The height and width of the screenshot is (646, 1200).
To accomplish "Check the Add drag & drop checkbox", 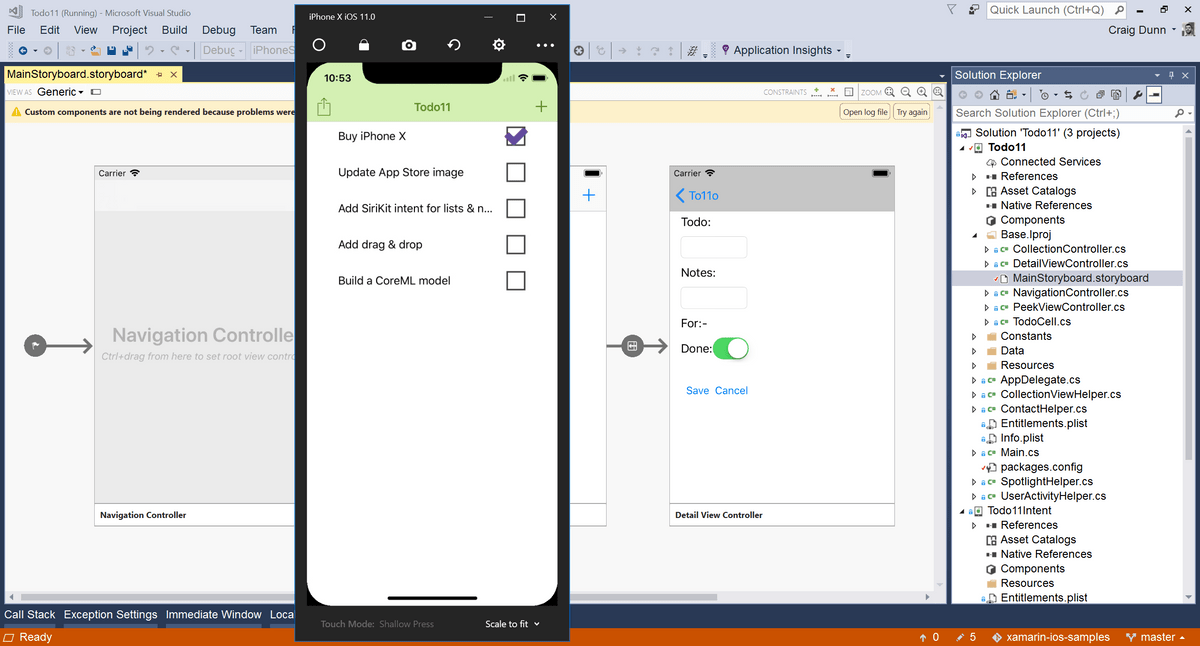I will [515, 244].
